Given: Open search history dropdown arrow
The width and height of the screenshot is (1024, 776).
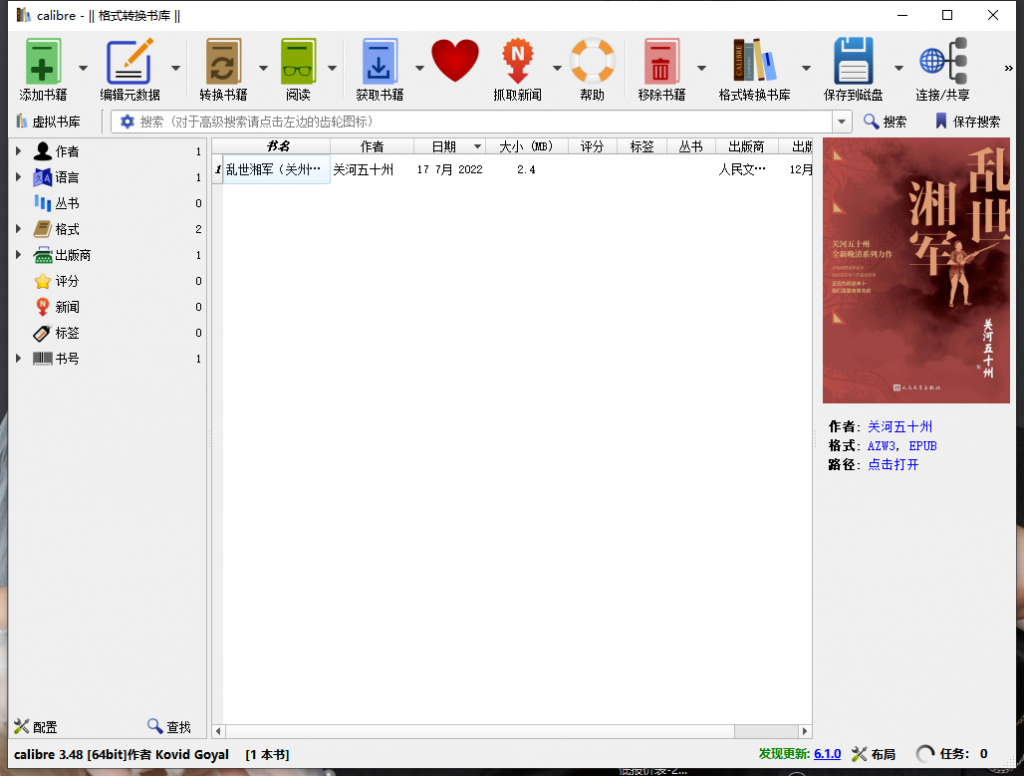Looking at the screenshot, I should [842, 121].
